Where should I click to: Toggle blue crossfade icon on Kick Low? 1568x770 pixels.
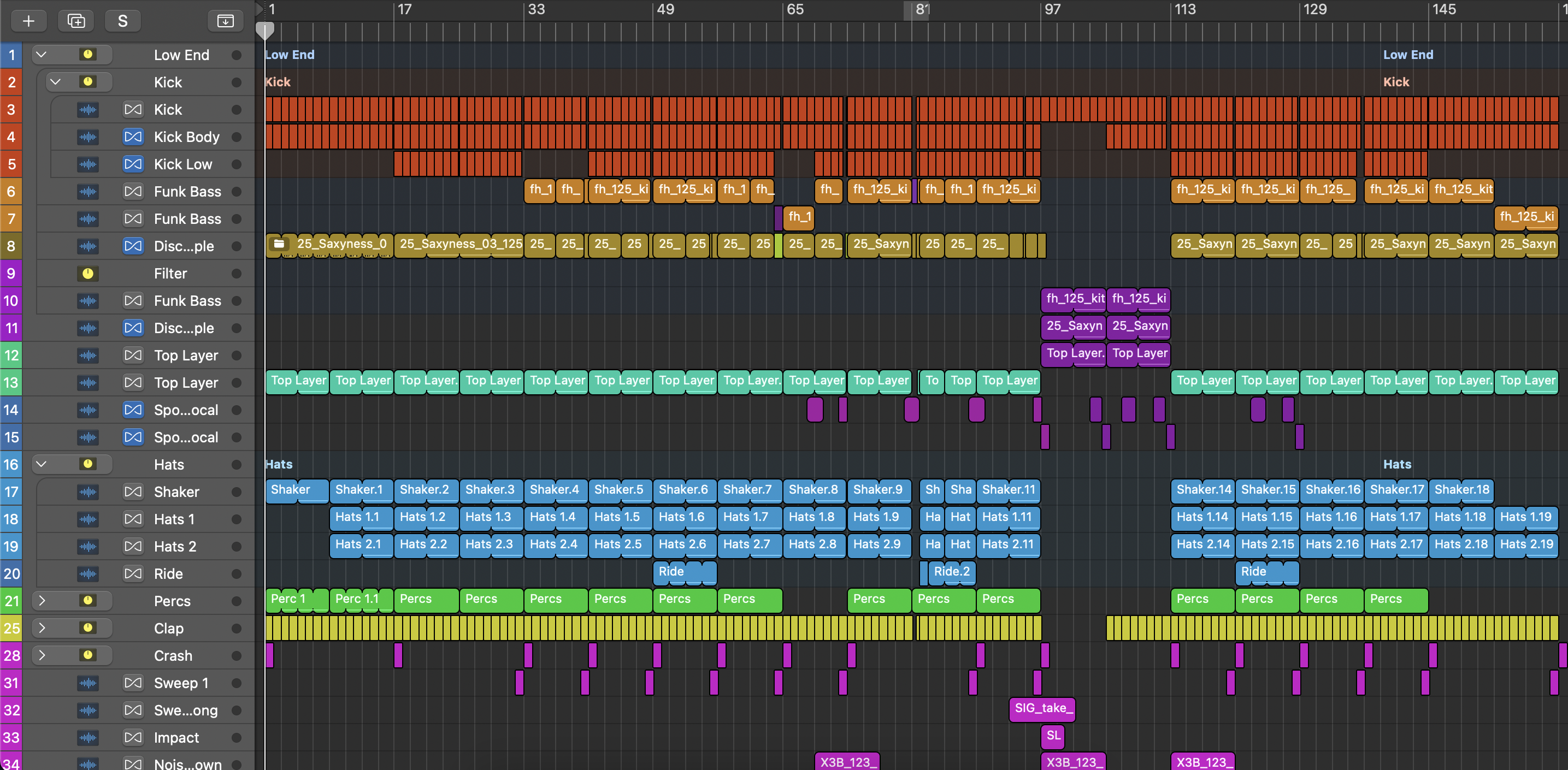click(x=133, y=164)
